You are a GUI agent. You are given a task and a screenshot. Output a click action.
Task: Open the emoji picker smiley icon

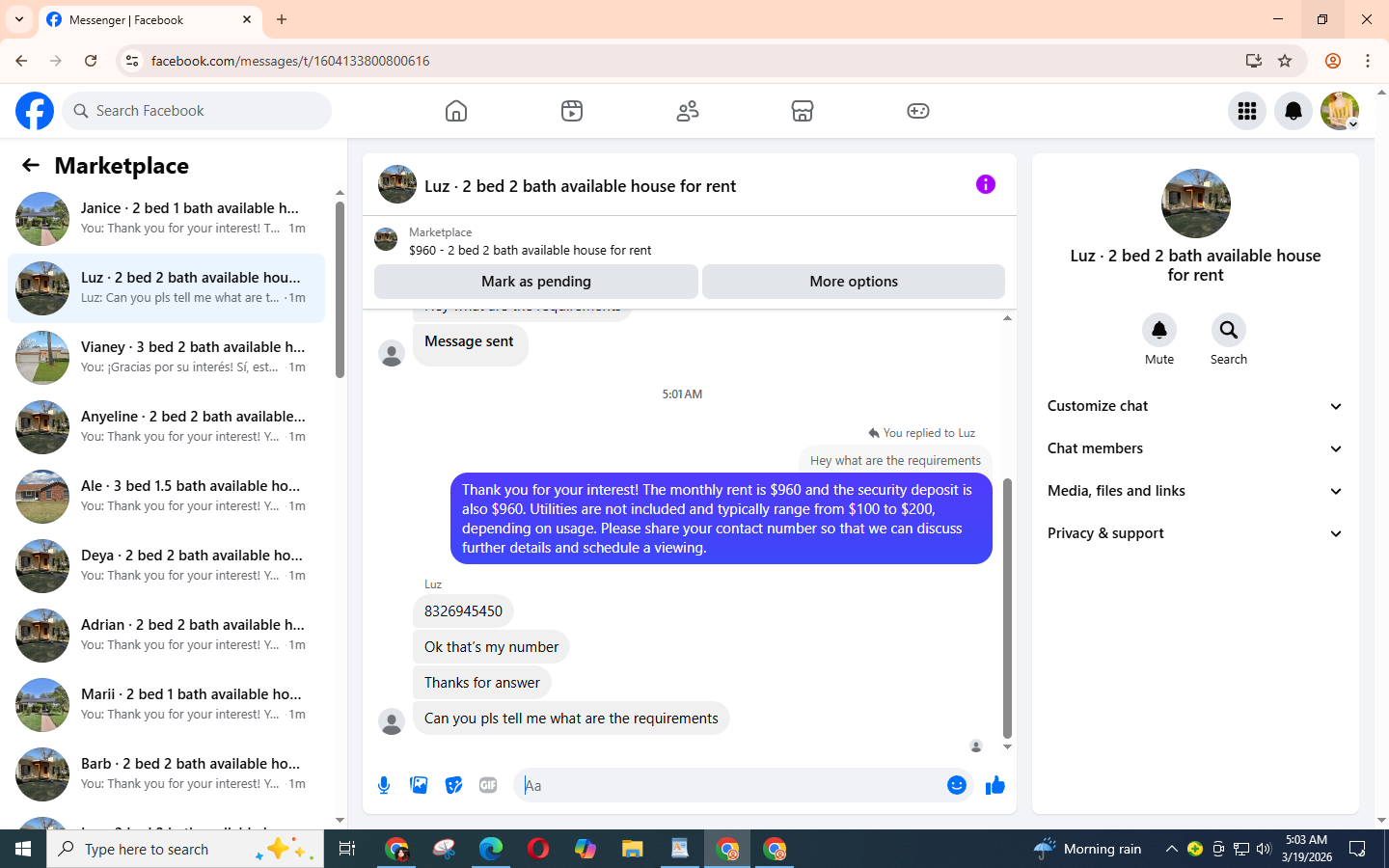tap(957, 785)
